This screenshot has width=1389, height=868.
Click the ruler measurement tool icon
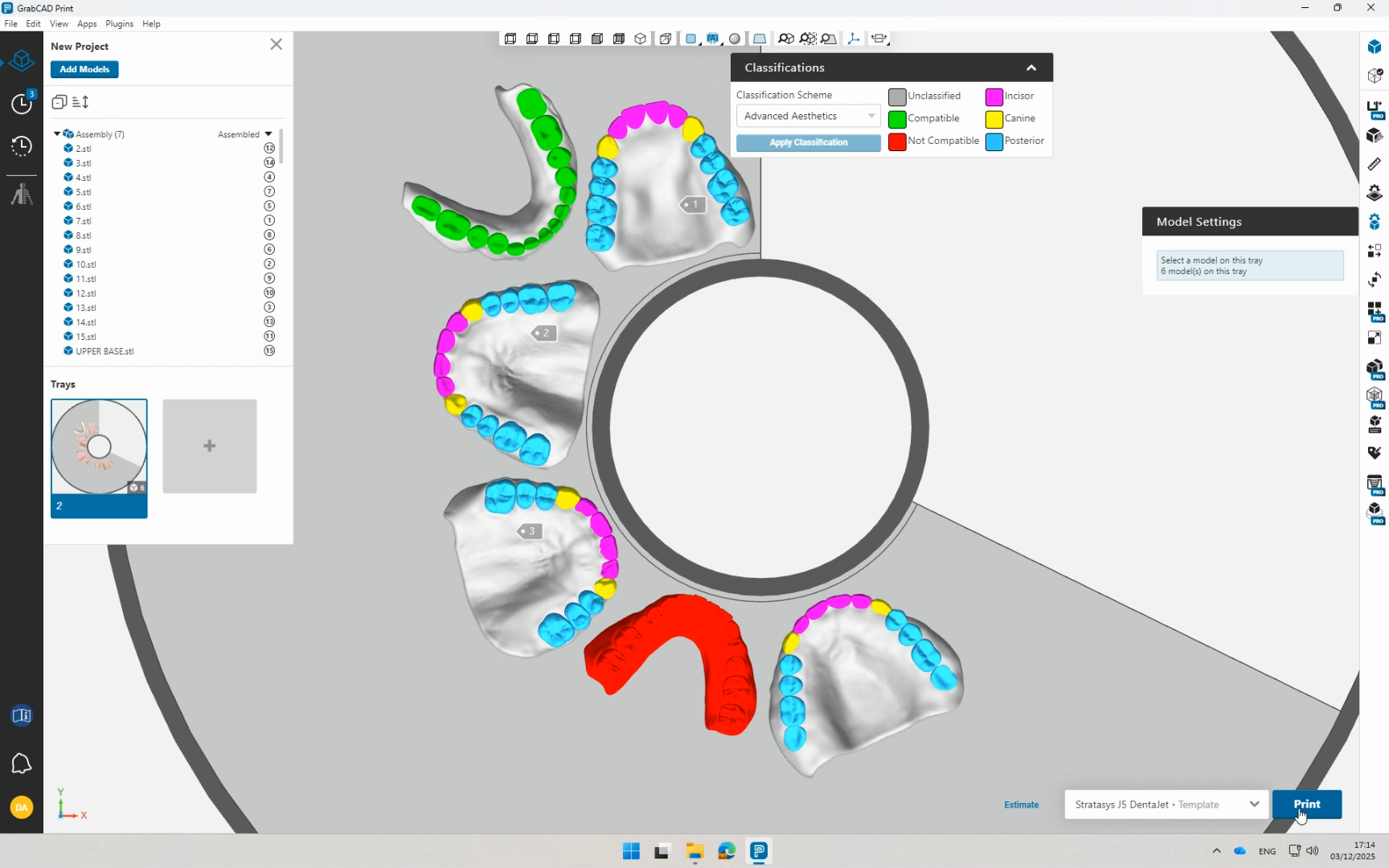click(1374, 164)
